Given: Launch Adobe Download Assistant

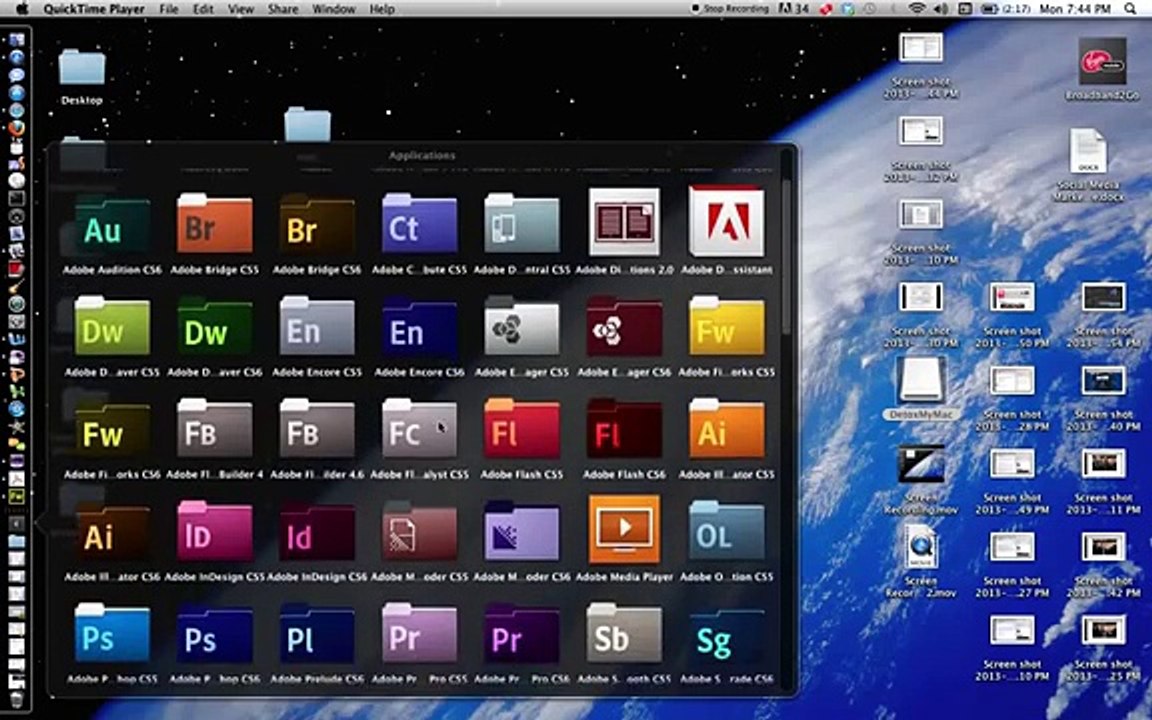Looking at the screenshot, I should tap(726, 222).
